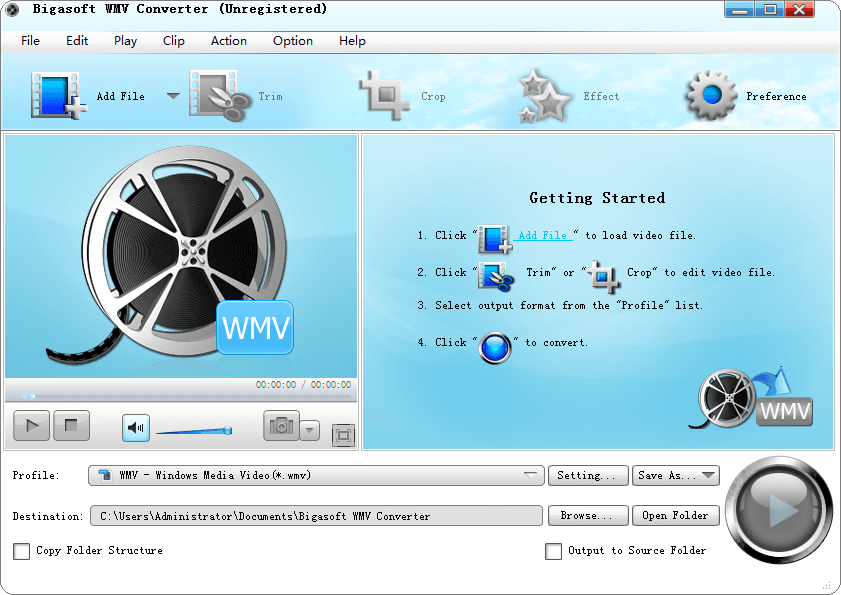This screenshot has height=595, width=841.
Task: Open the Profile format dropdown
Action: tap(316, 475)
